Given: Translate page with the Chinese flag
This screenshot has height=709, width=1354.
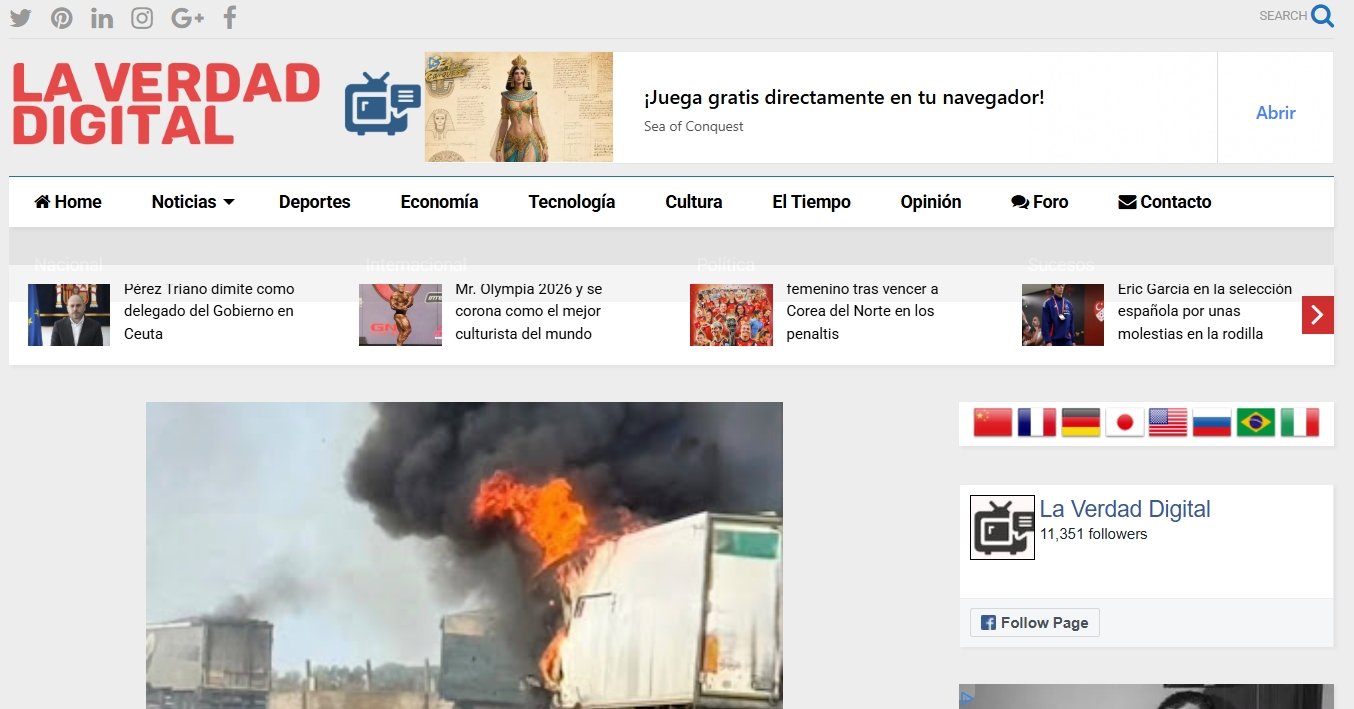Looking at the screenshot, I should point(993,422).
